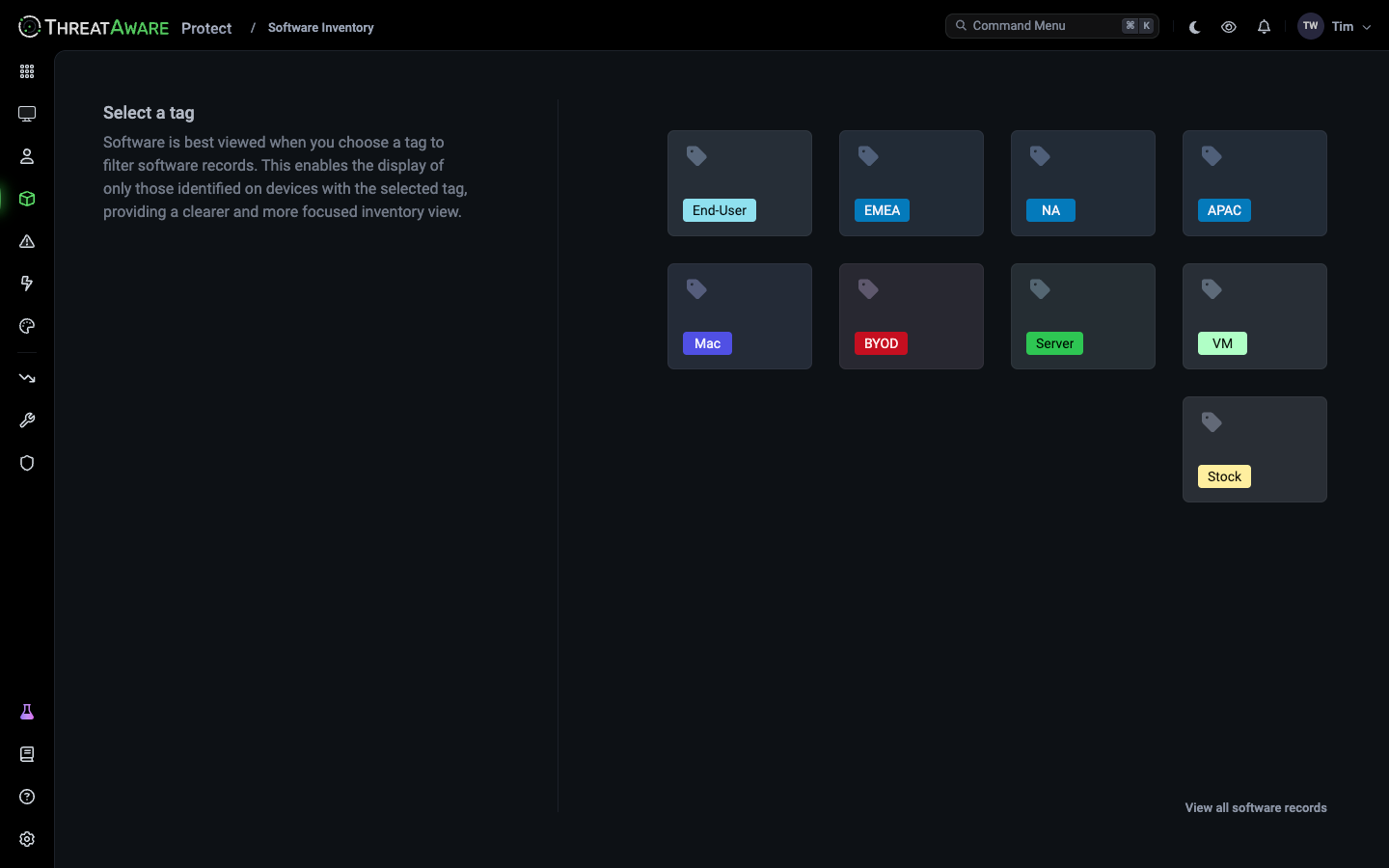Open the devices monitor icon in sidebar
Viewport: 1389px width, 868px height.
pyautogui.click(x=27, y=114)
